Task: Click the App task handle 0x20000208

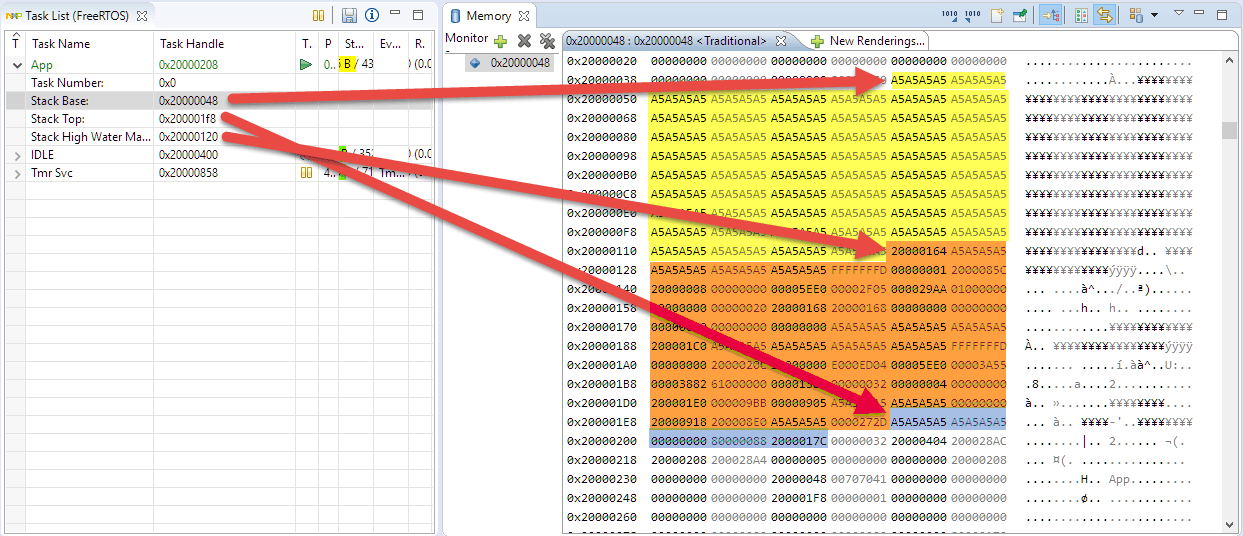Action: click(188, 65)
